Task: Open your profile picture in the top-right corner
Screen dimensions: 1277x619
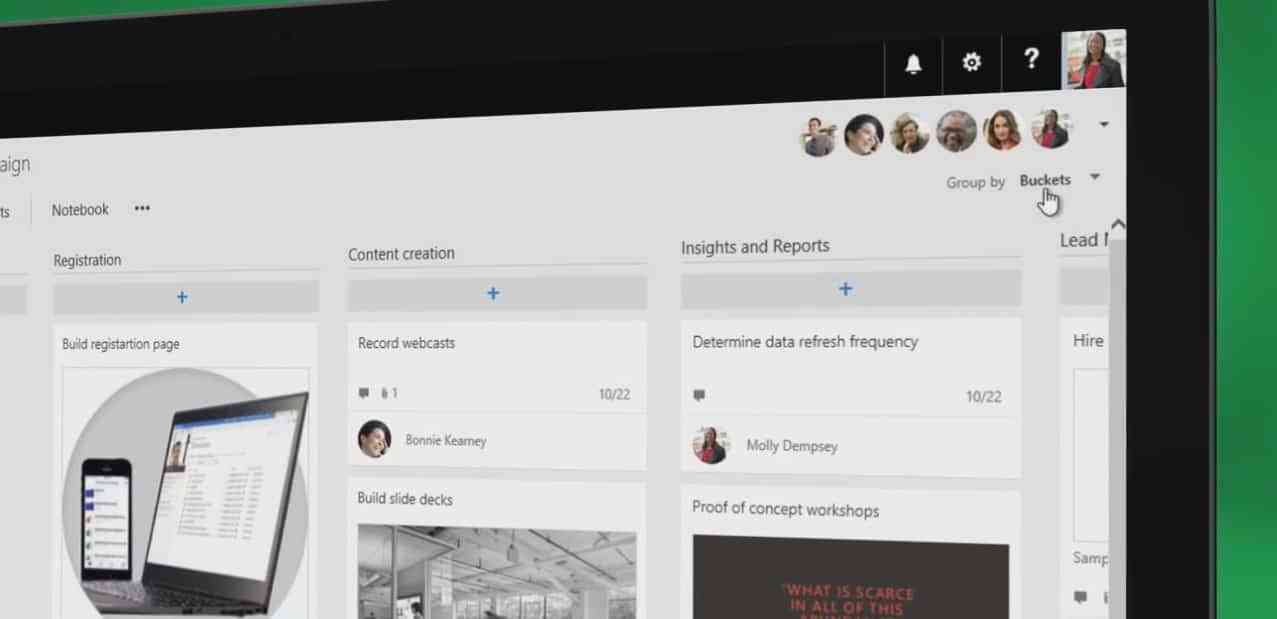Action: (x=1093, y=59)
